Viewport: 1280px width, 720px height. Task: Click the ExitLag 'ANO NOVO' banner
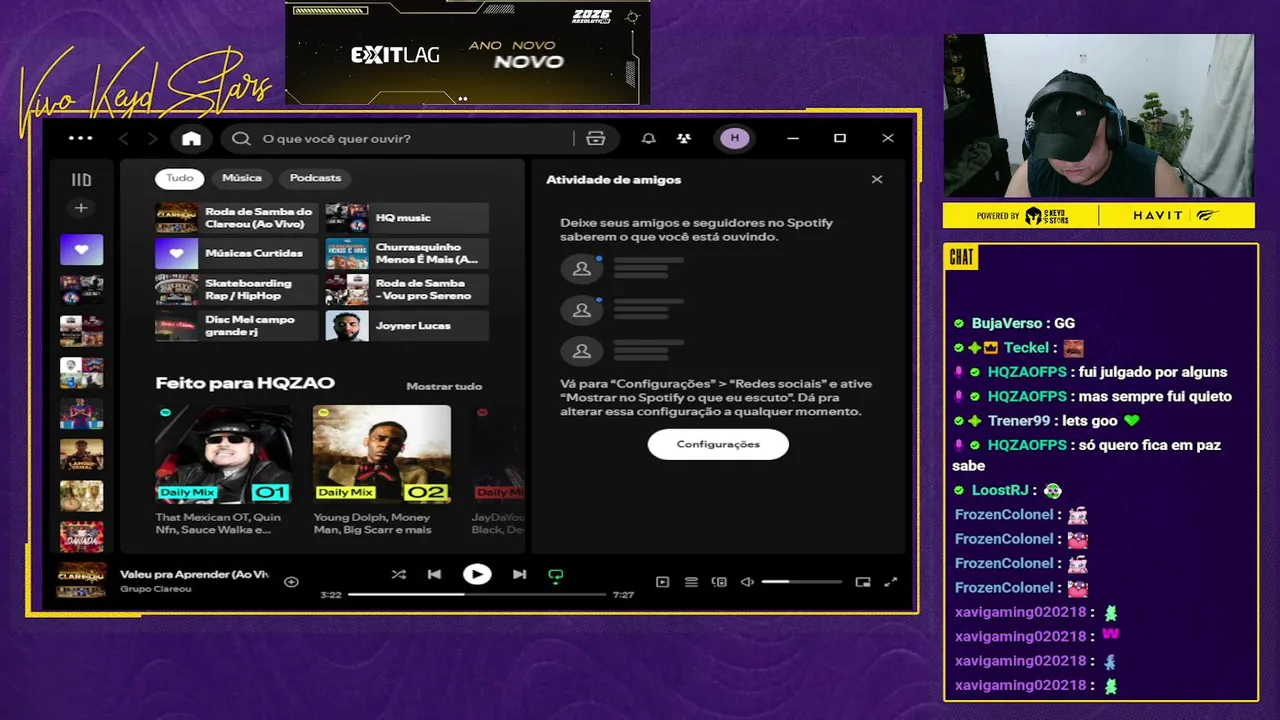[x=467, y=53]
